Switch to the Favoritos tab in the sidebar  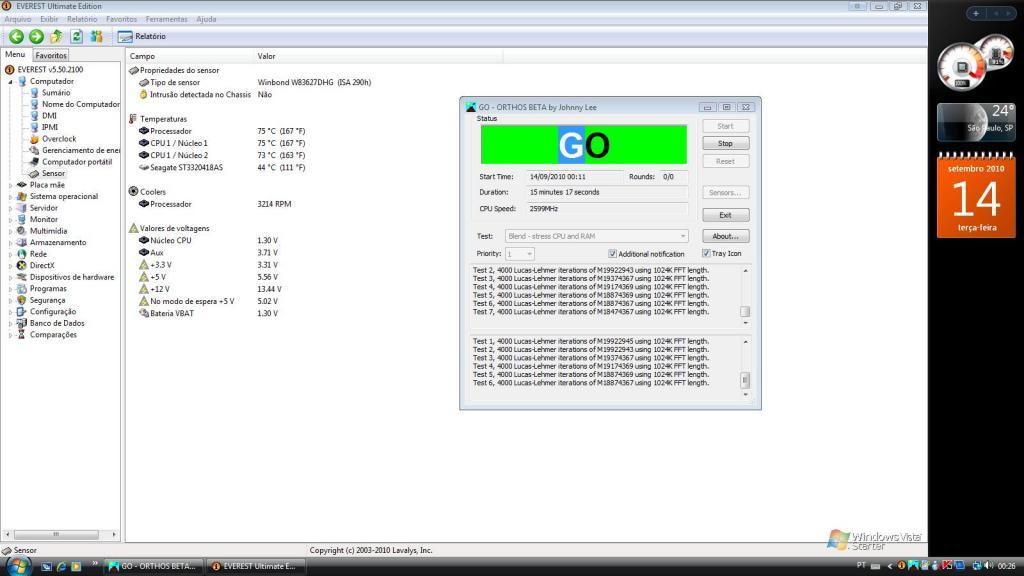51,56
